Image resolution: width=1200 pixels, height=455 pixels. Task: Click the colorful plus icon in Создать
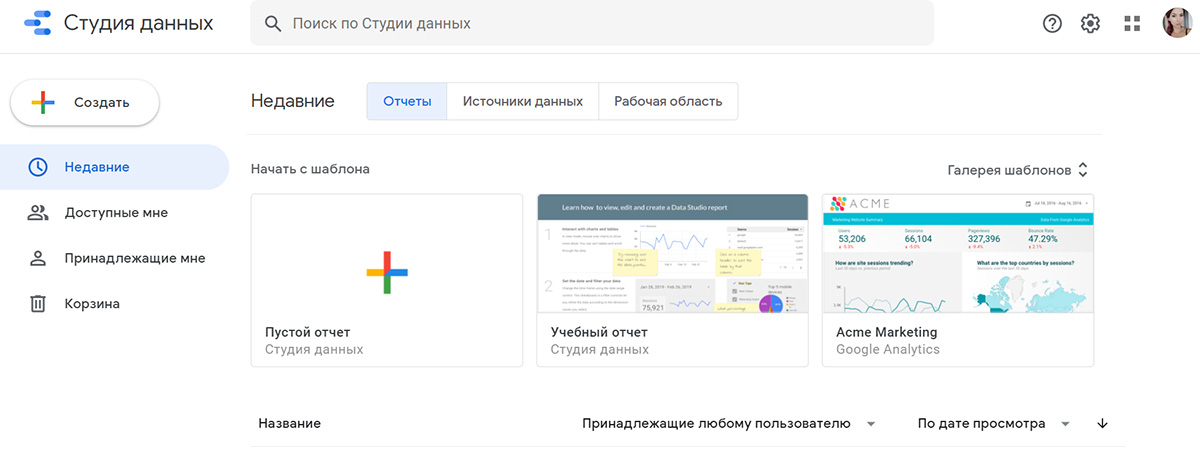point(42,102)
